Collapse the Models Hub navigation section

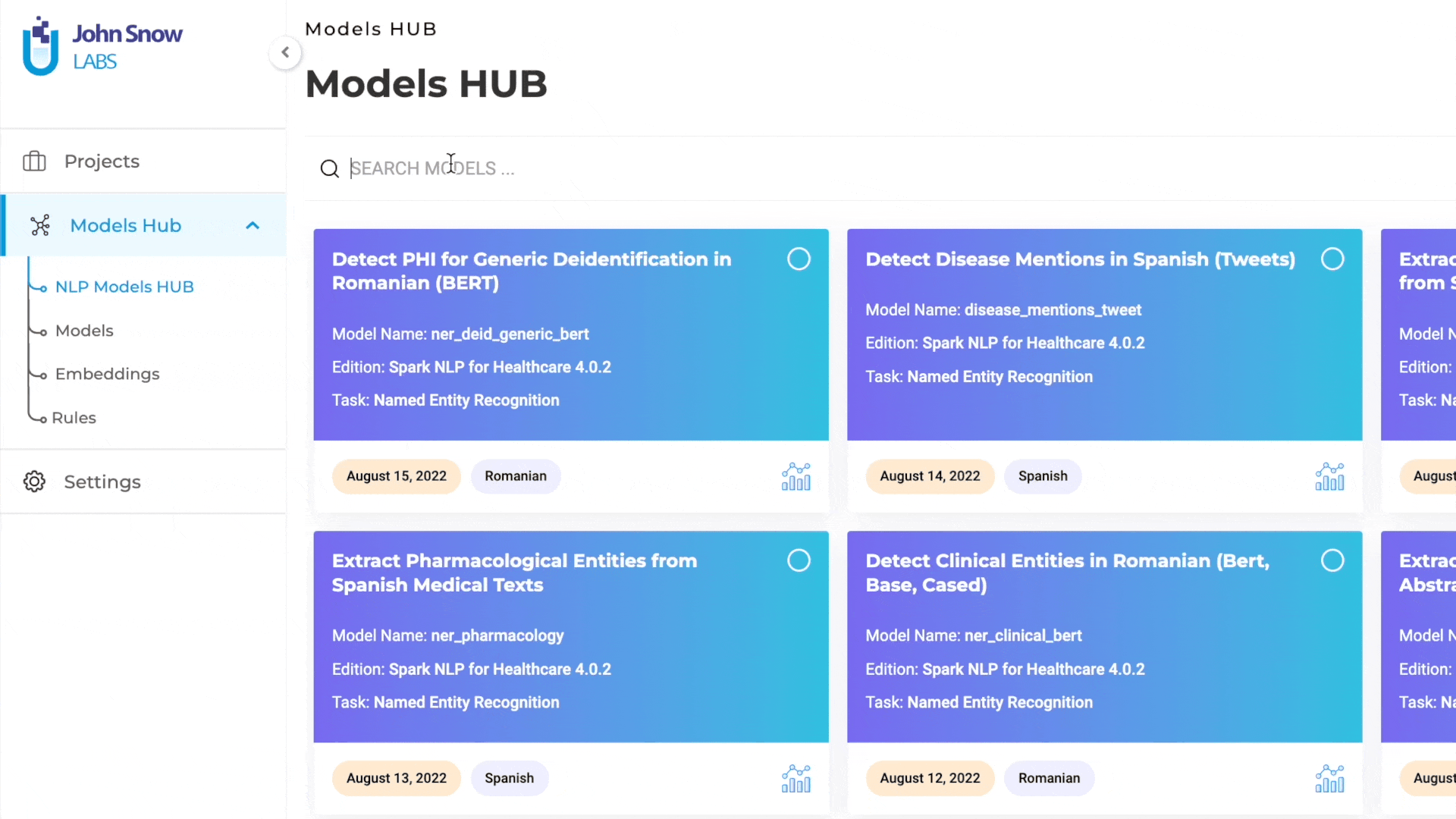coord(252,225)
